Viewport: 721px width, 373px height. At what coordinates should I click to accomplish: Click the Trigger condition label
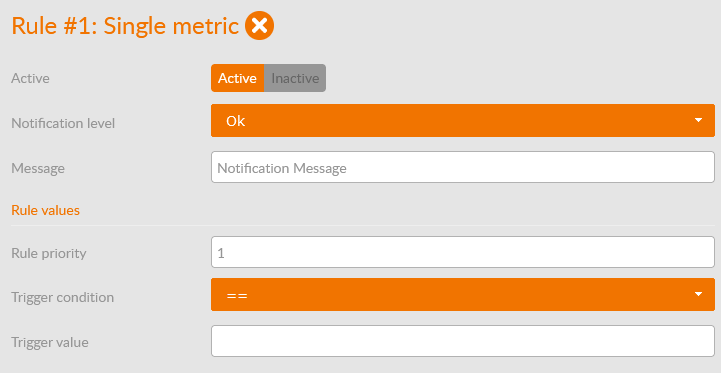pyautogui.click(x=63, y=298)
